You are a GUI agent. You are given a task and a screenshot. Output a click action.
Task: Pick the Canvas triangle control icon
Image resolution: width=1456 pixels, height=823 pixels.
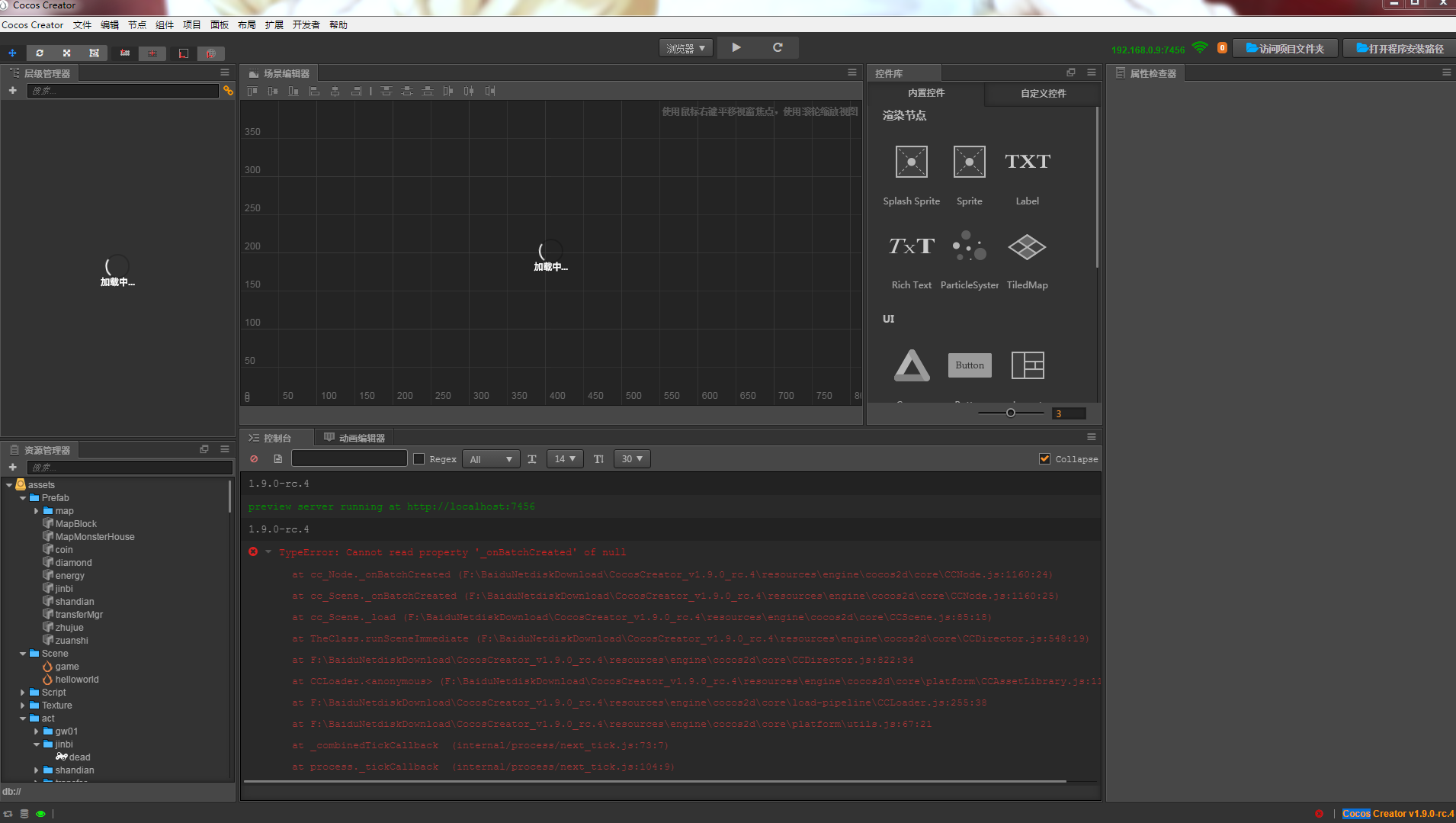[x=912, y=365]
